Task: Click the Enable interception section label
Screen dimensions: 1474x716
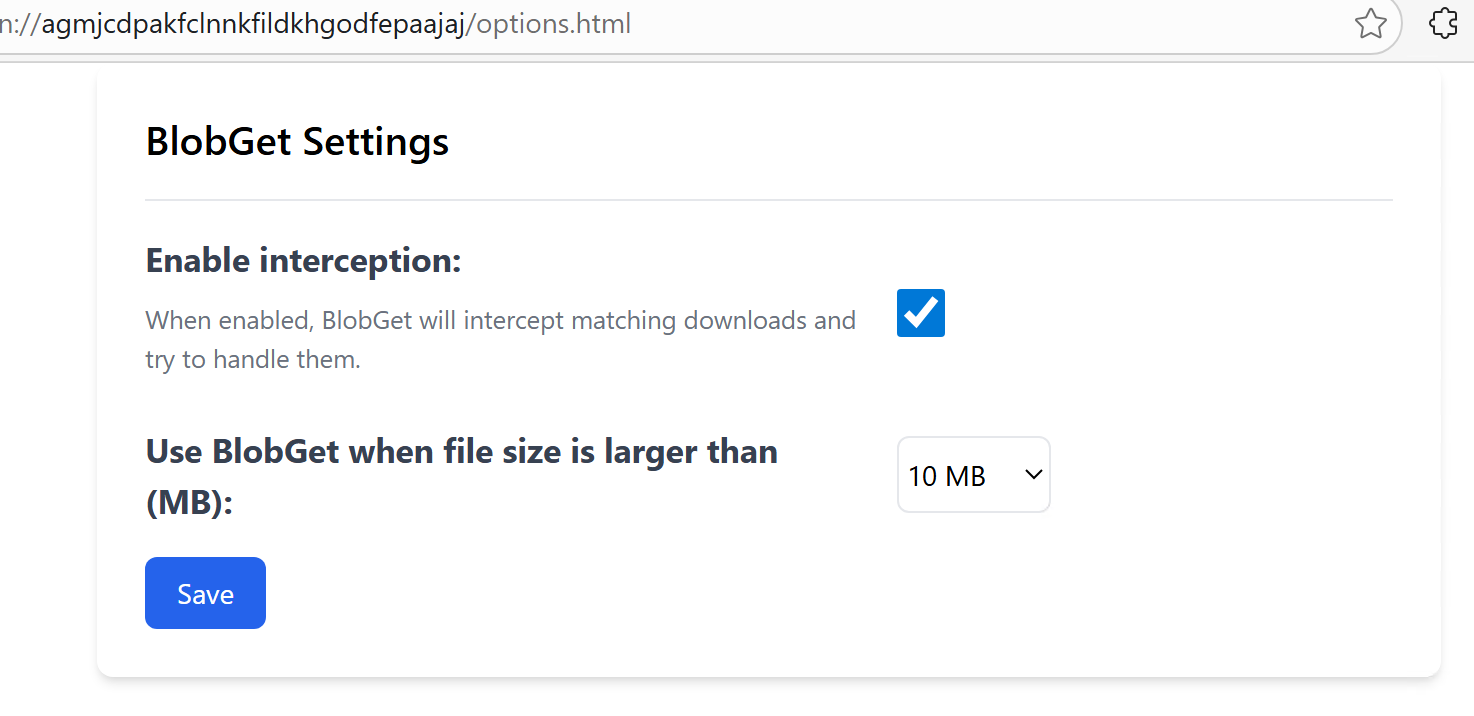Action: pos(303,259)
